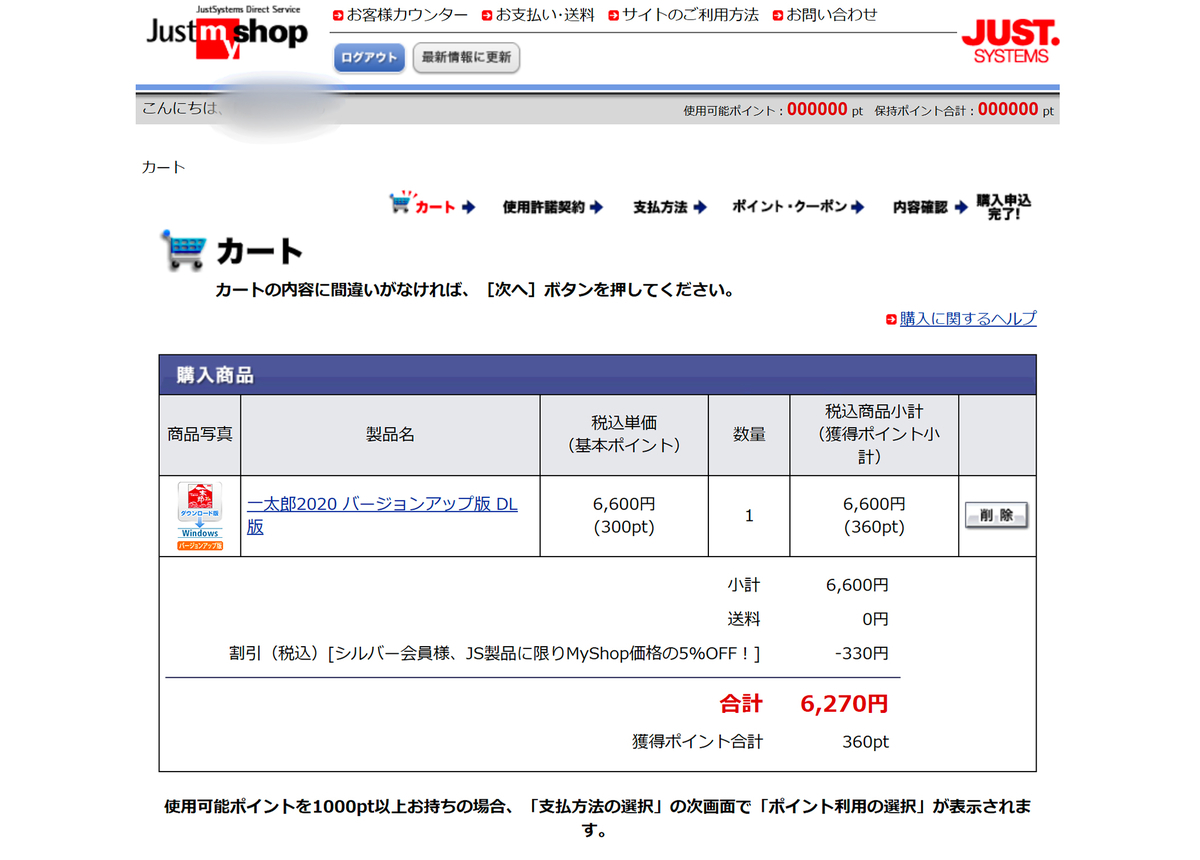Click the 購入商品 table header
Image resolution: width=1200 pixels, height=860 pixels.
pyautogui.click(x=597, y=375)
